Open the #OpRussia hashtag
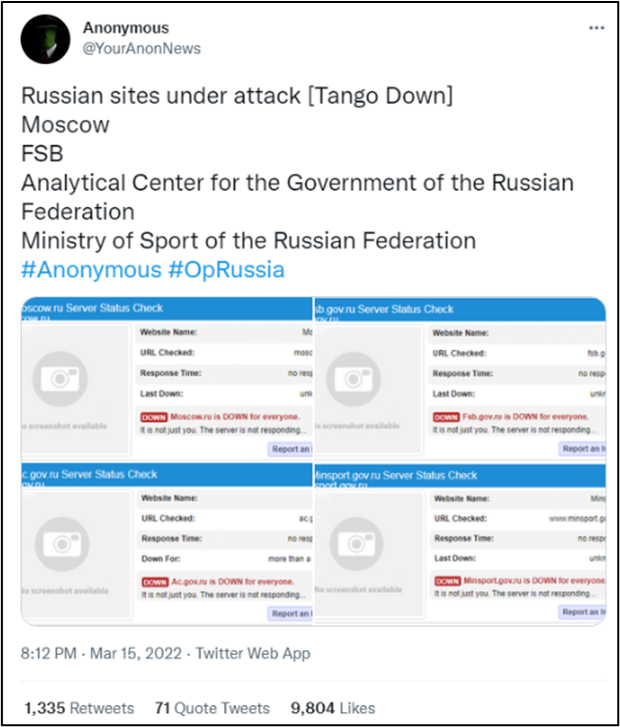This screenshot has width=620, height=727. [x=226, y=269]
